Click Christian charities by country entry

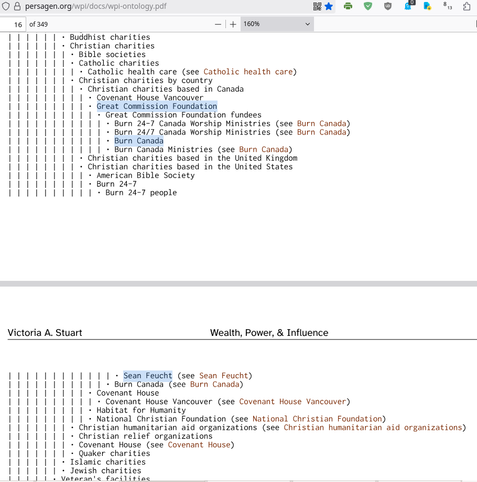145,80
